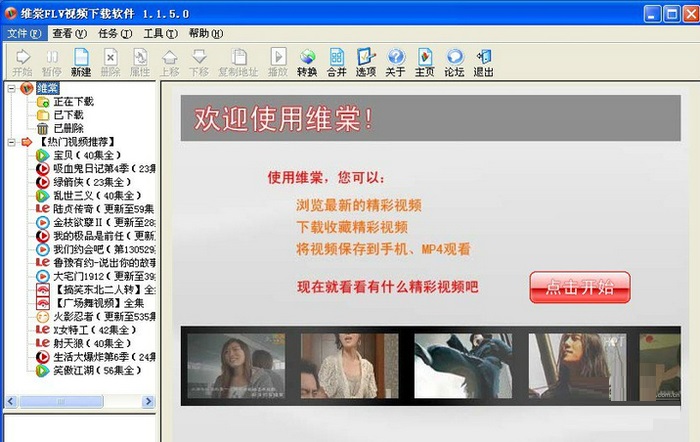Open the 文件(F) menu
The image size is (700, 442).
pyautogui.click(x=25, y=33)
